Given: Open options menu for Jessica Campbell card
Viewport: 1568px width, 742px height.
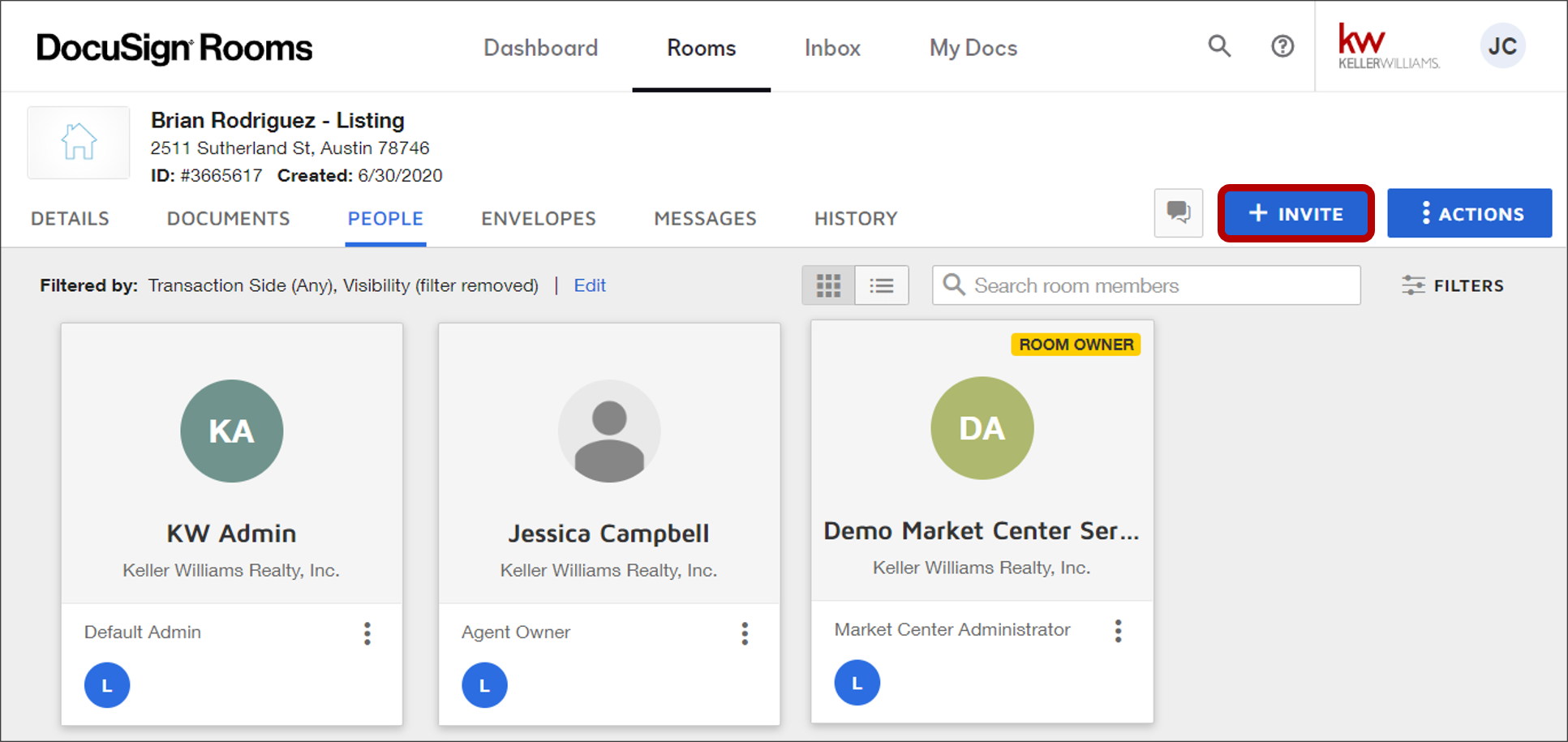Looking at the screenshot, I should [745, 633].
